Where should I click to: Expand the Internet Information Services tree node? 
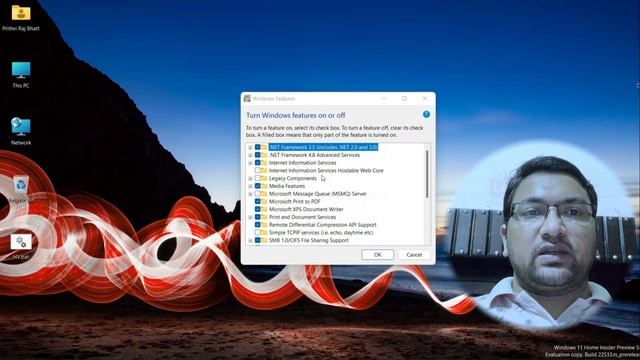(250, 163)
